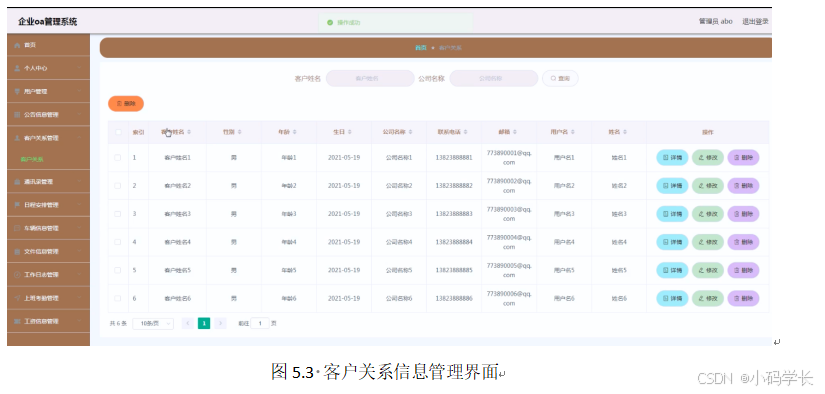Click the orange bulk 删除 button
The width and height of the screenshot is (825, 394).
(126, 104)
